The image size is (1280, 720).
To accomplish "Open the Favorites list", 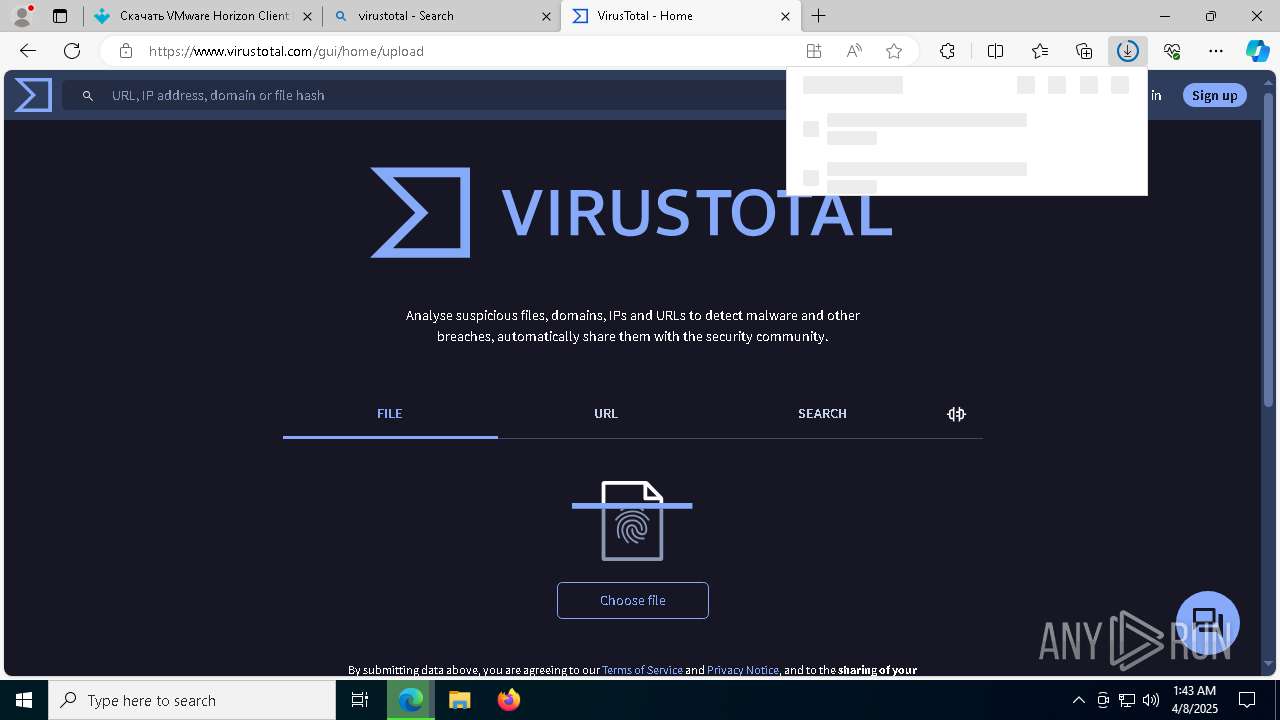I will (x=1040, y=51).
